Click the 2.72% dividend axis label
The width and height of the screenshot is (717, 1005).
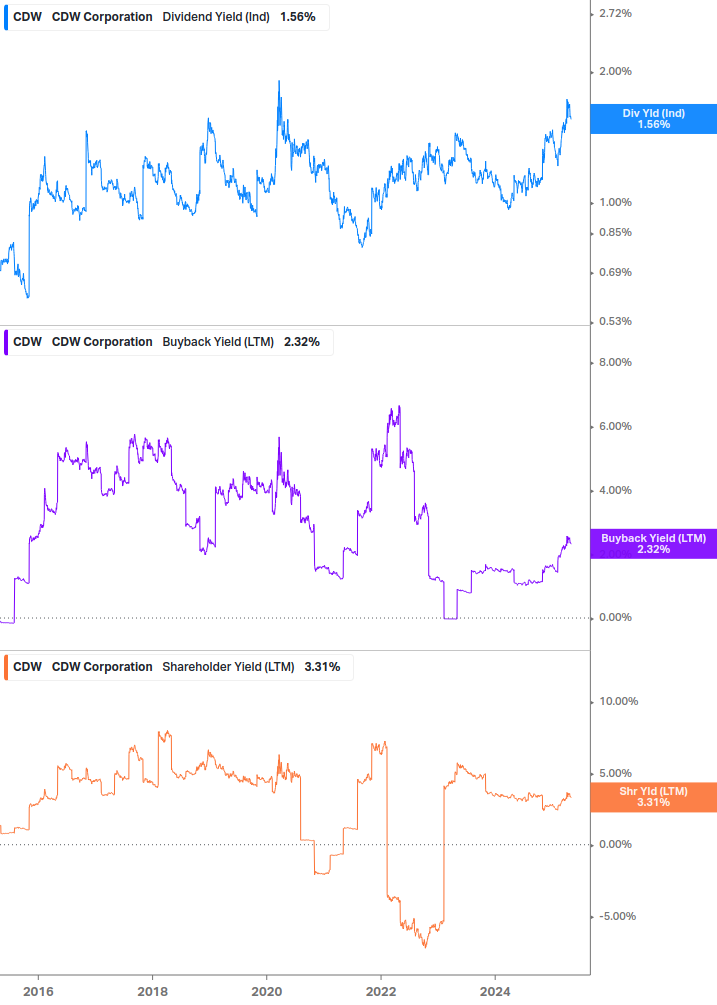615,13
